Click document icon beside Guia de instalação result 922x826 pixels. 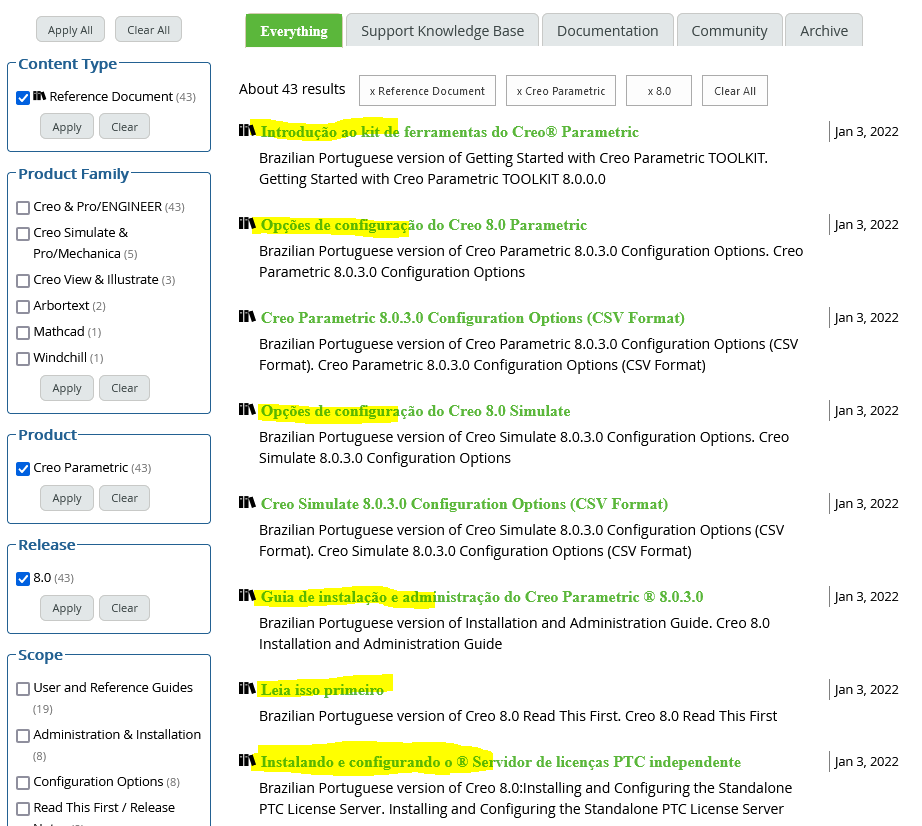pos(247,595)
